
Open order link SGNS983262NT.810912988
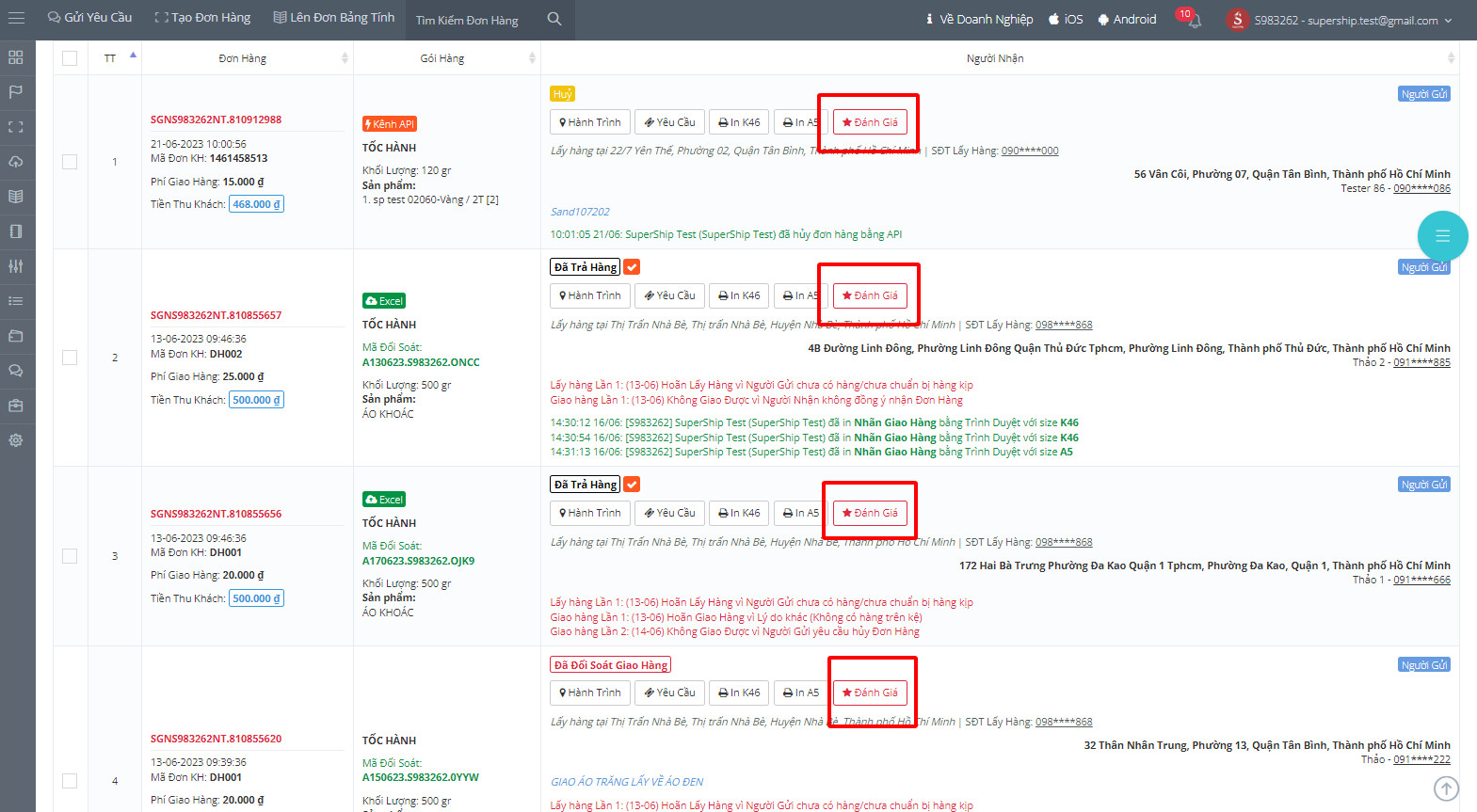click(x=216, y=119)
